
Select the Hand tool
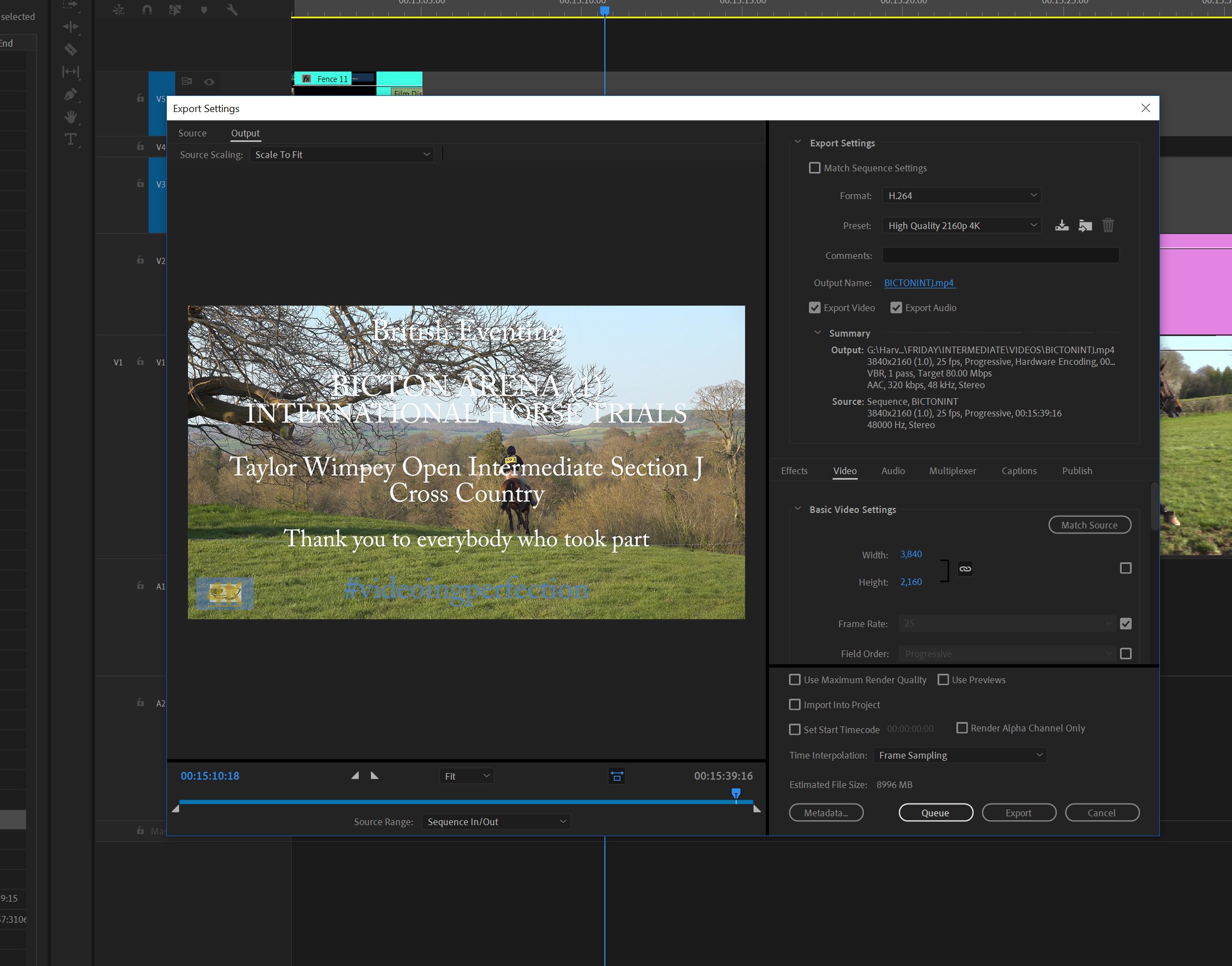tap(70, 117)
